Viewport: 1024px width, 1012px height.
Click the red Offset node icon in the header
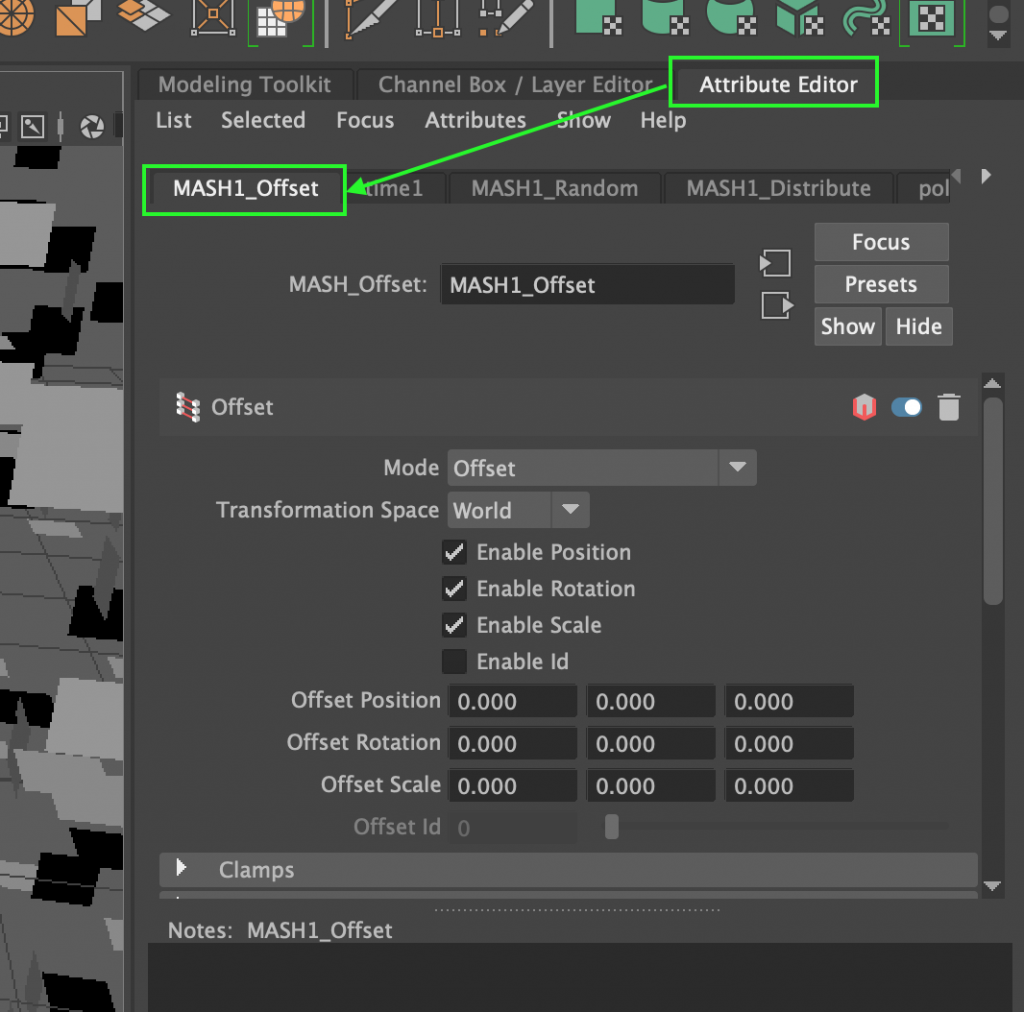pyautogui.click(x=864, y=407)
